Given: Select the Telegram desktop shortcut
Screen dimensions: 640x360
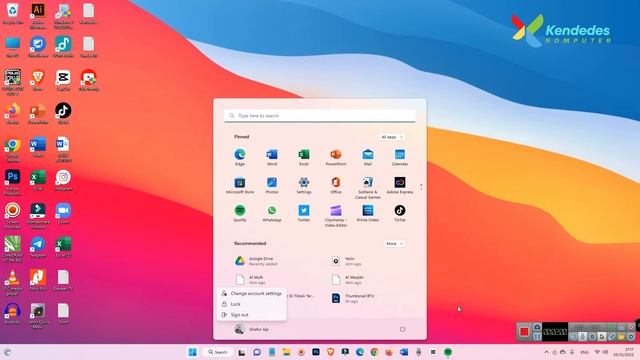Looking at the screenshot, I should 38,247.
